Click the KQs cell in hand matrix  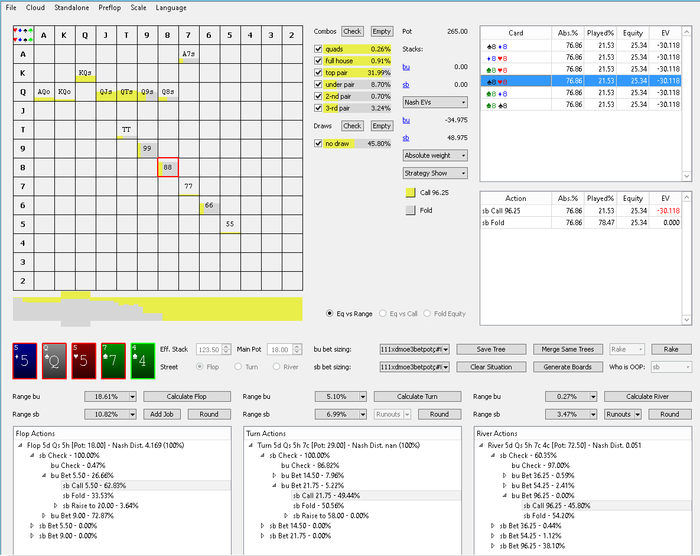pyautogui.click(x=85, y=73)
